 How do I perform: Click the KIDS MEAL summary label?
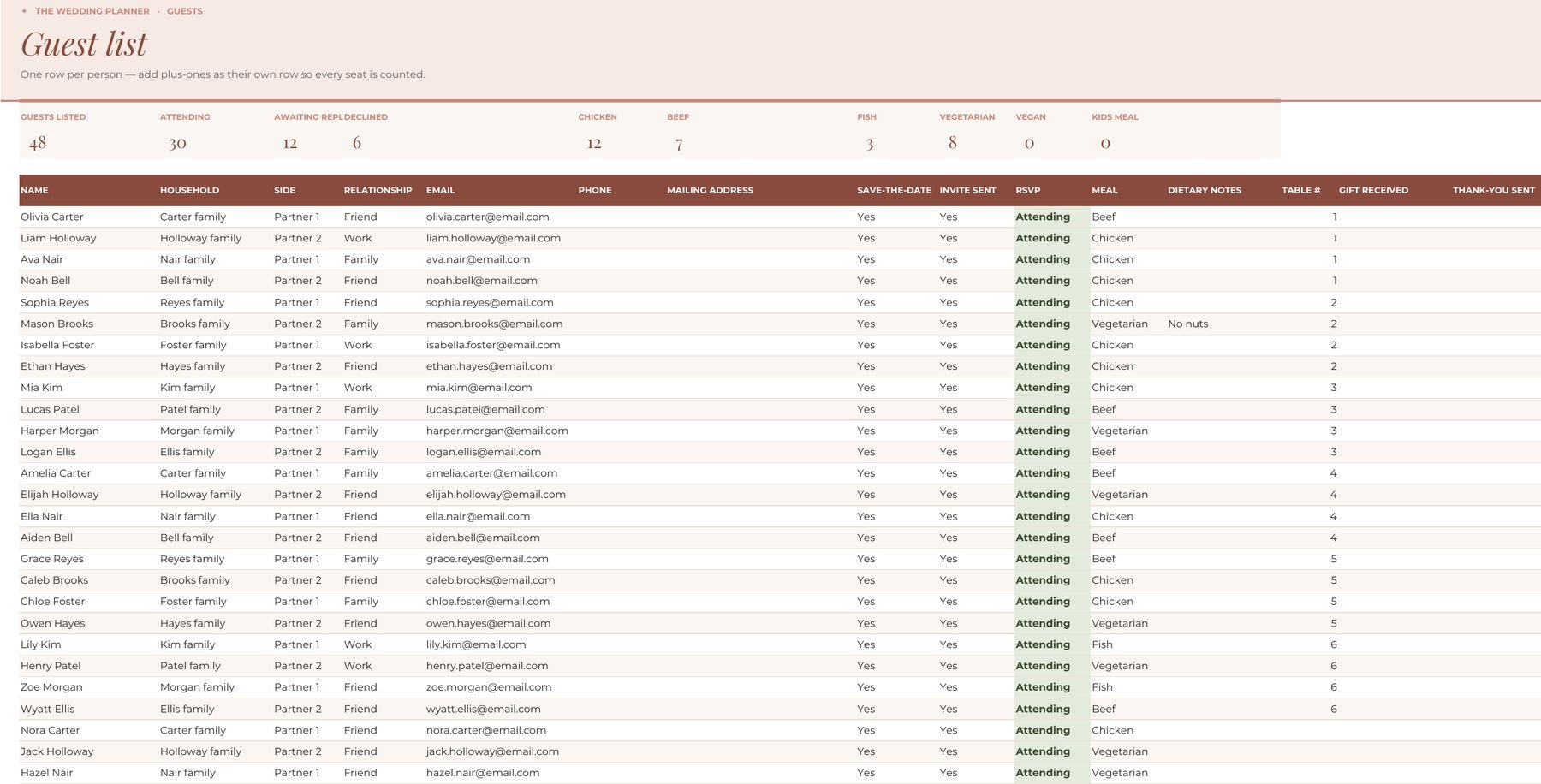1115,117
